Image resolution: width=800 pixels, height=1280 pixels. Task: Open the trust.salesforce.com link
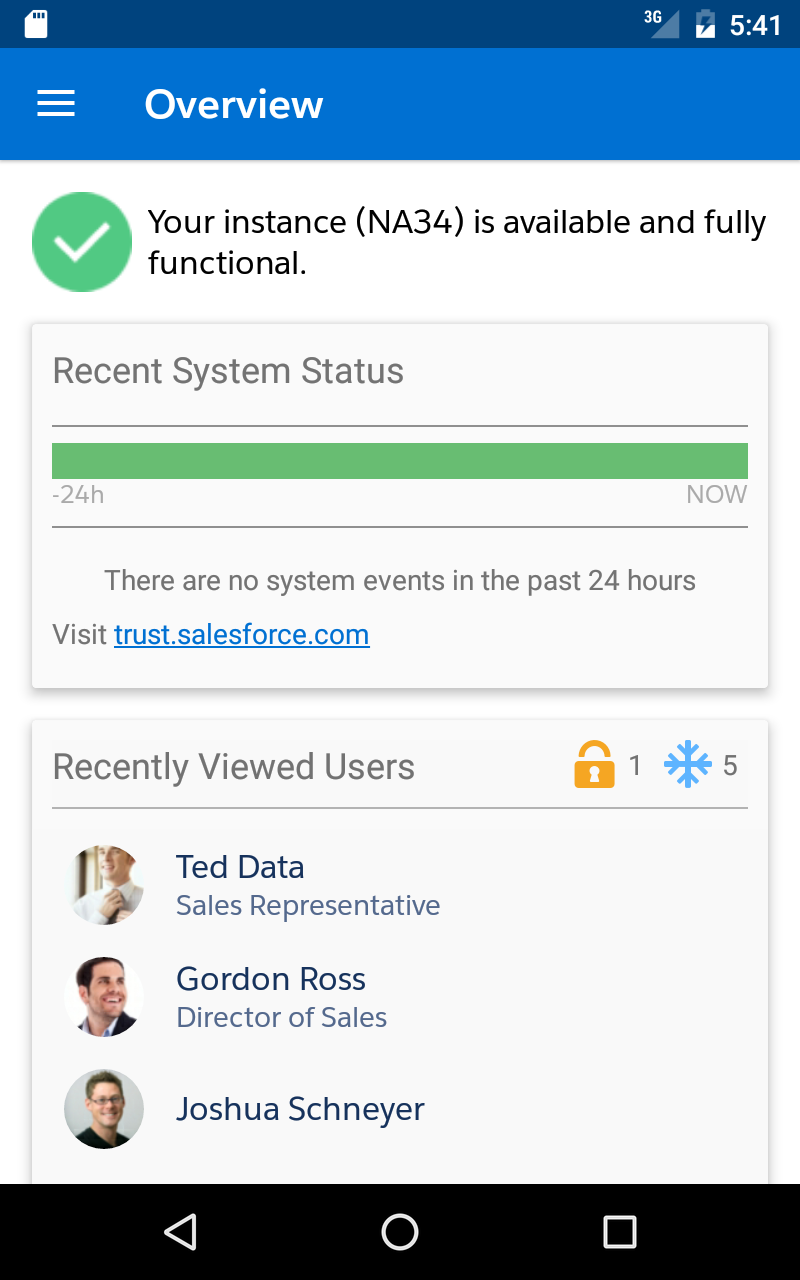click(242, 634)
